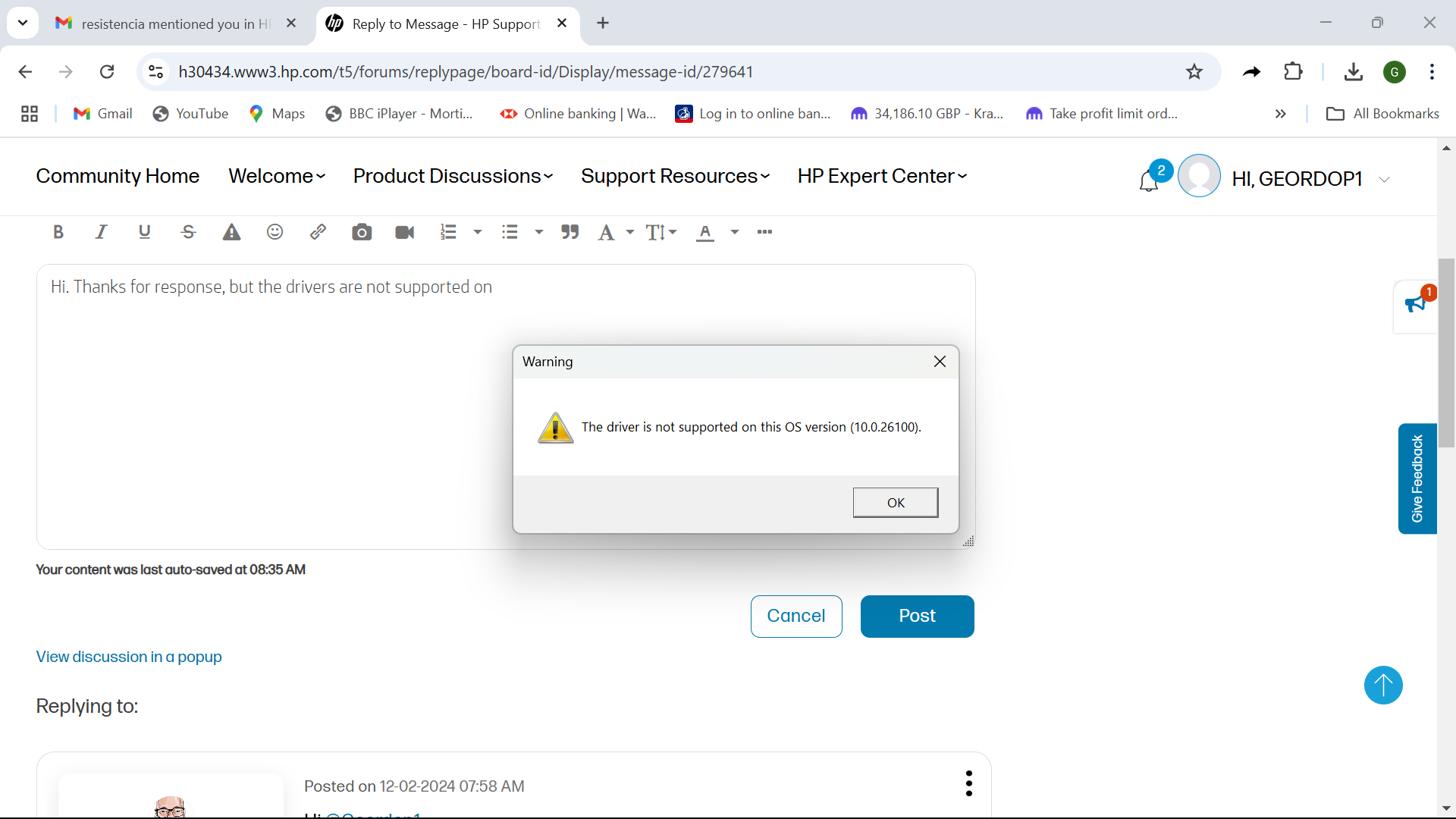This screenshot has width=1456, height=819.
Task: Apply blockquote with quote icon
Action: (570, 232)
